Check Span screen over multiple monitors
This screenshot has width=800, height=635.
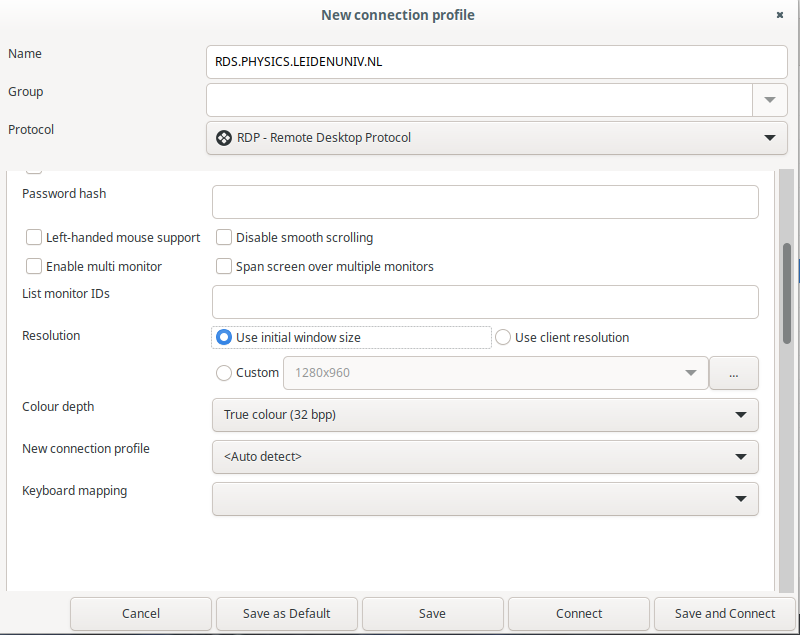224,267
